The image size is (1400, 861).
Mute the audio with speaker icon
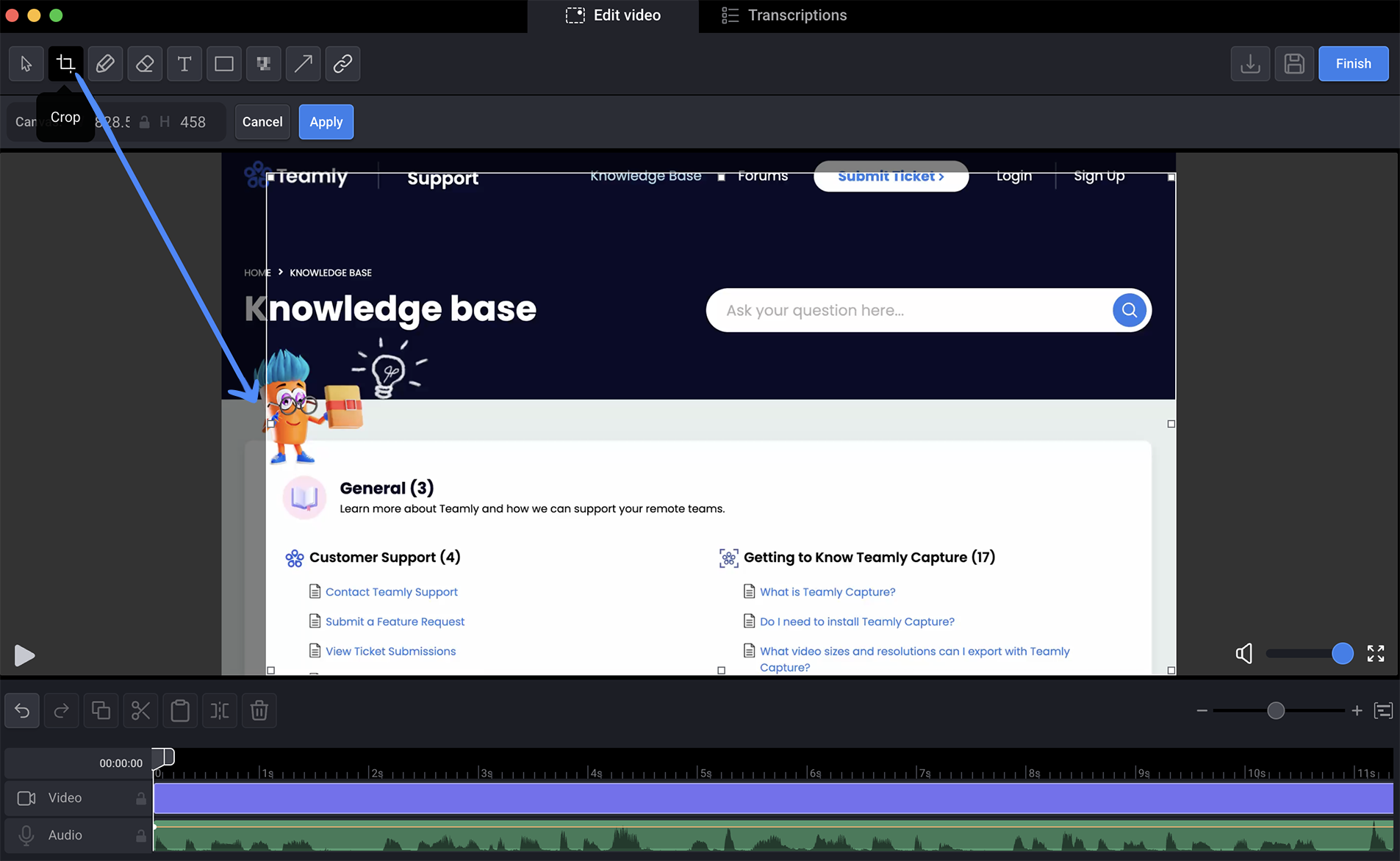[1243, 653]
